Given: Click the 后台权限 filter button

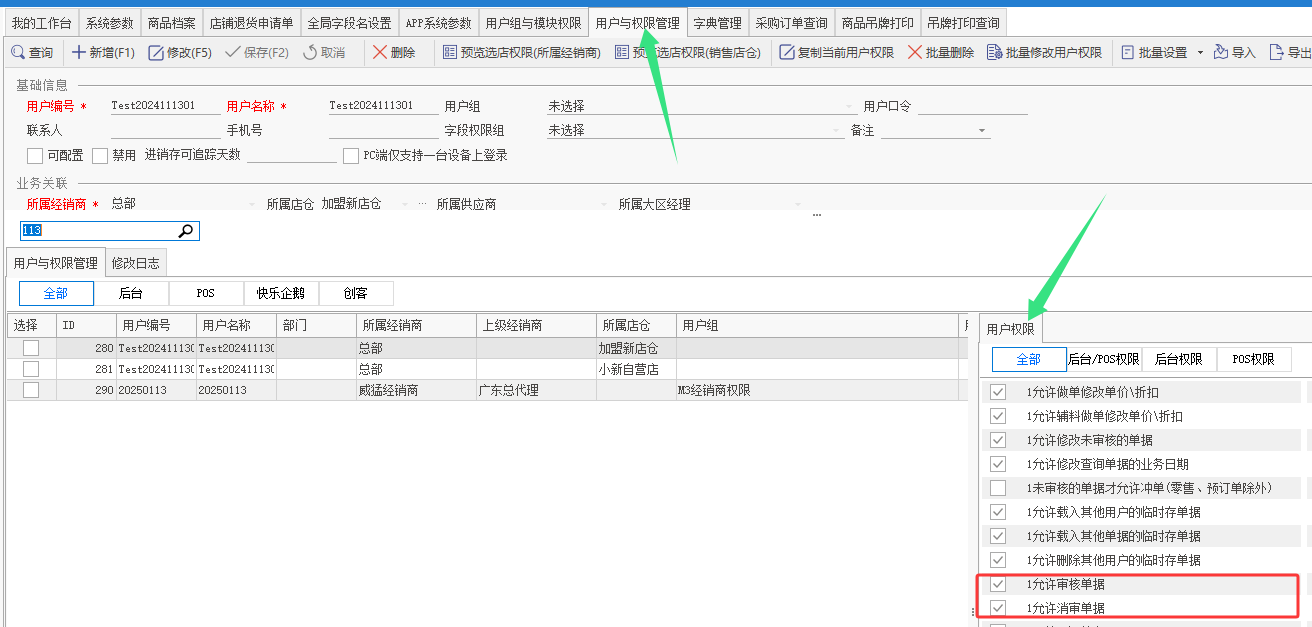Looking at the screenshot, I should click(1179, 359).
